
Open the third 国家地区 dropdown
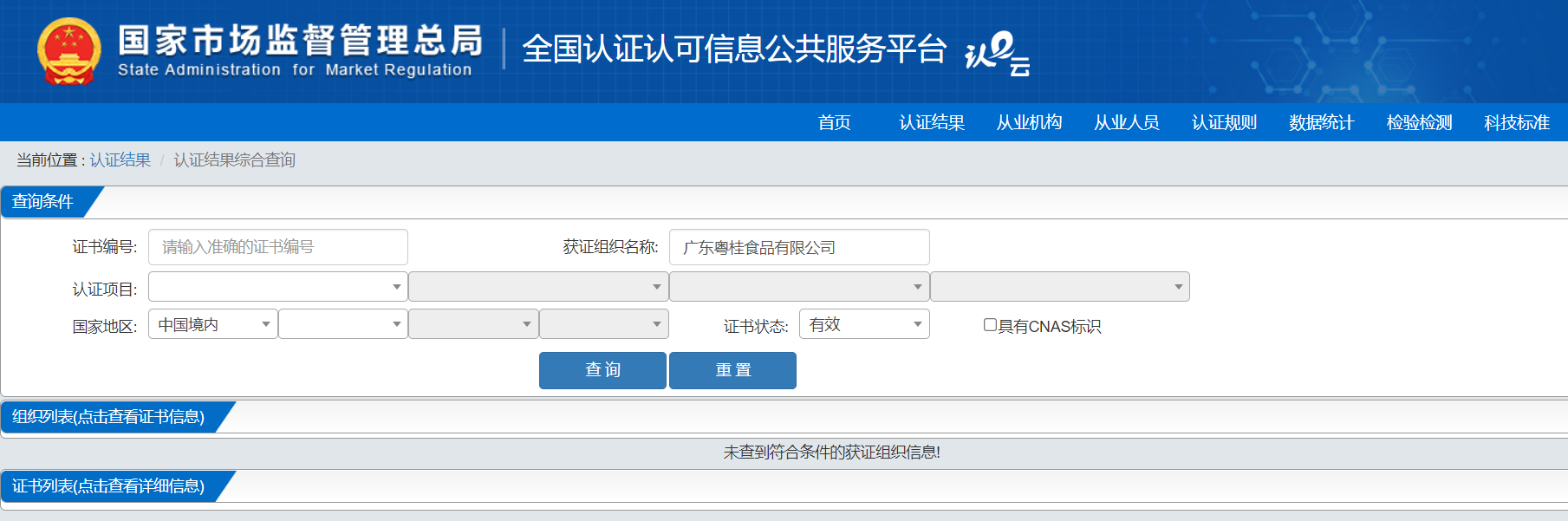(x=473, y=324)
